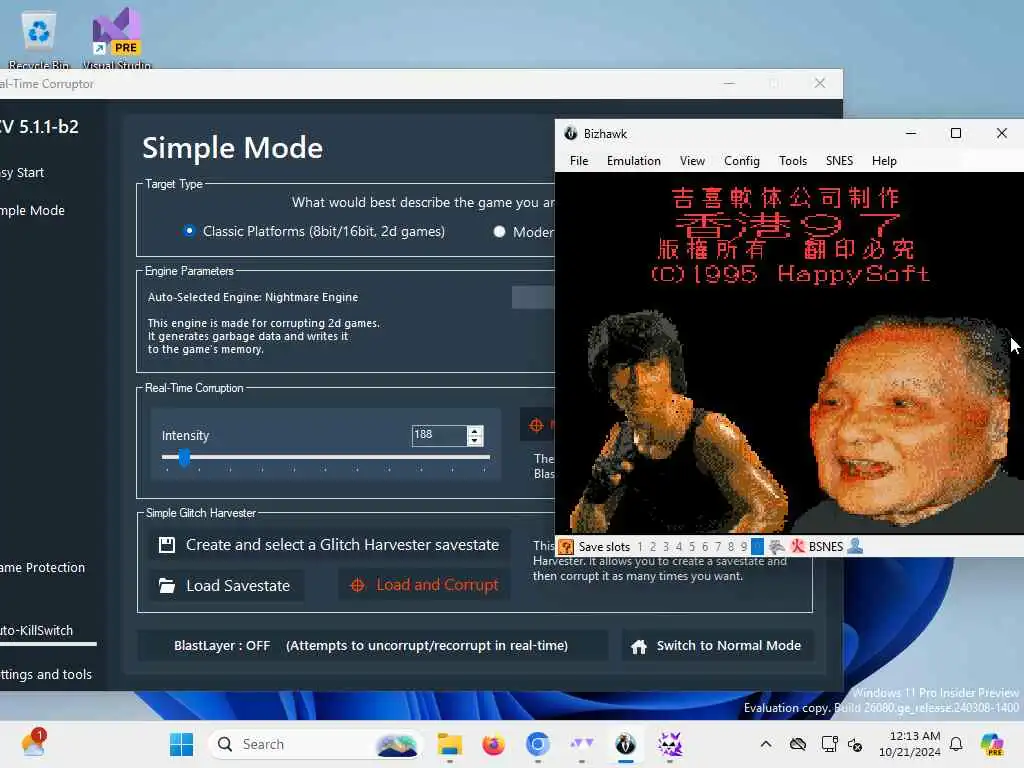The image size is (1024, 768).
Task: Open the notification bell
Action: tap(956, 744)
